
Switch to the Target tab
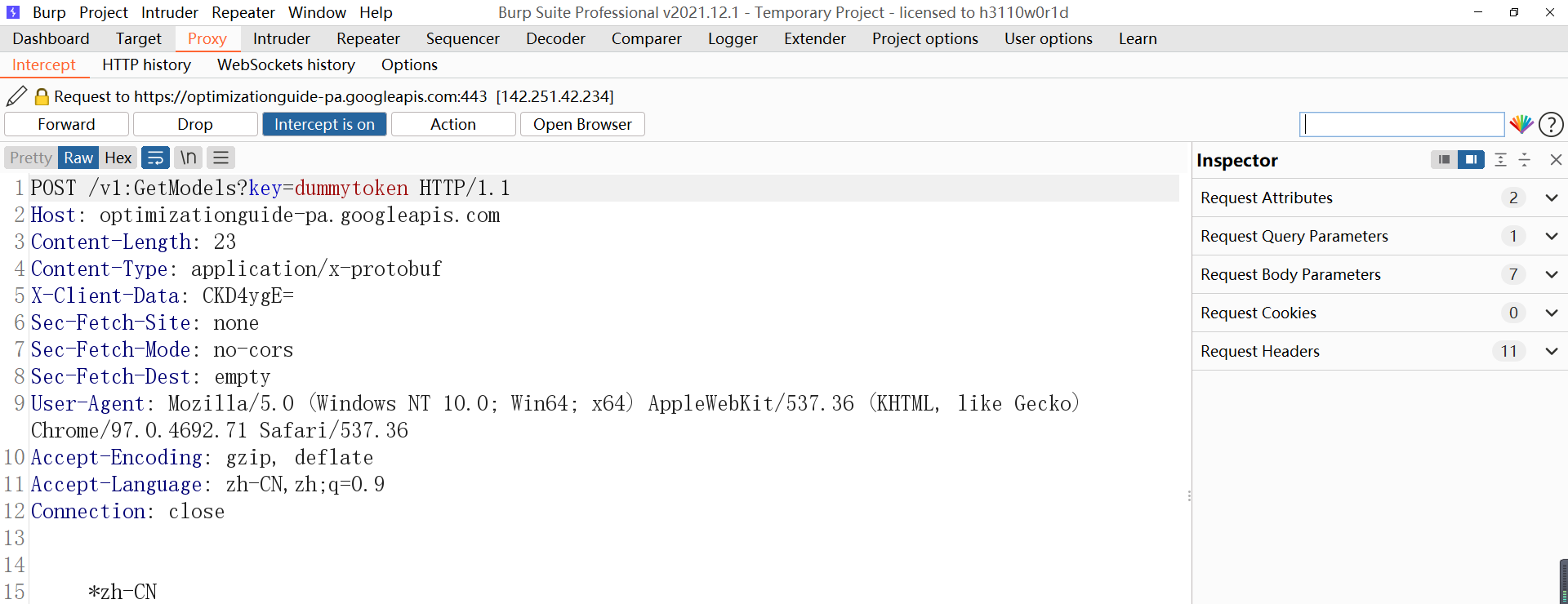[139, 38]
